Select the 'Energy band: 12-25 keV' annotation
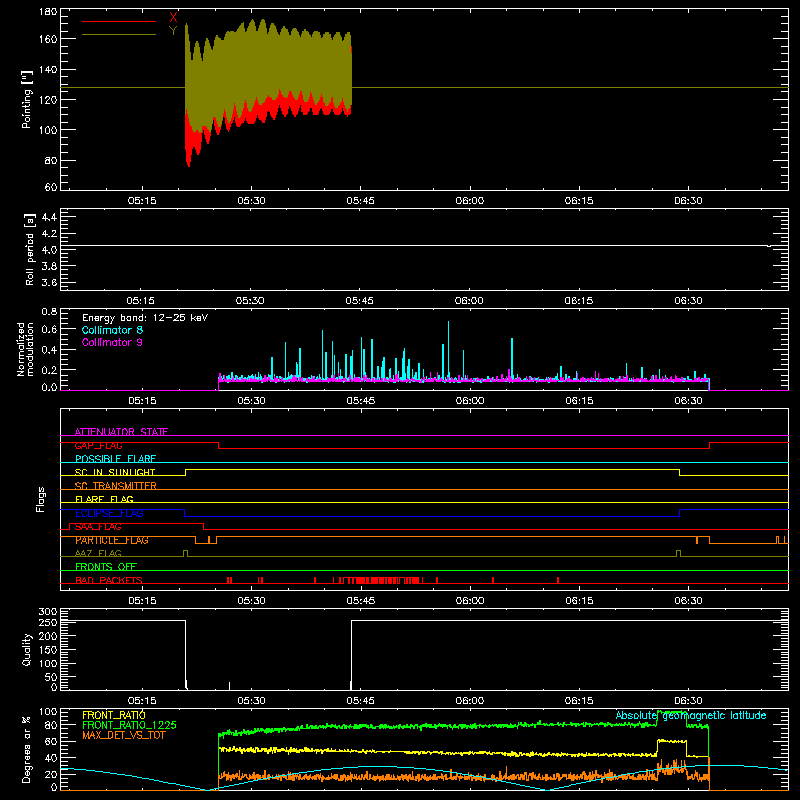 pos(145,318)
